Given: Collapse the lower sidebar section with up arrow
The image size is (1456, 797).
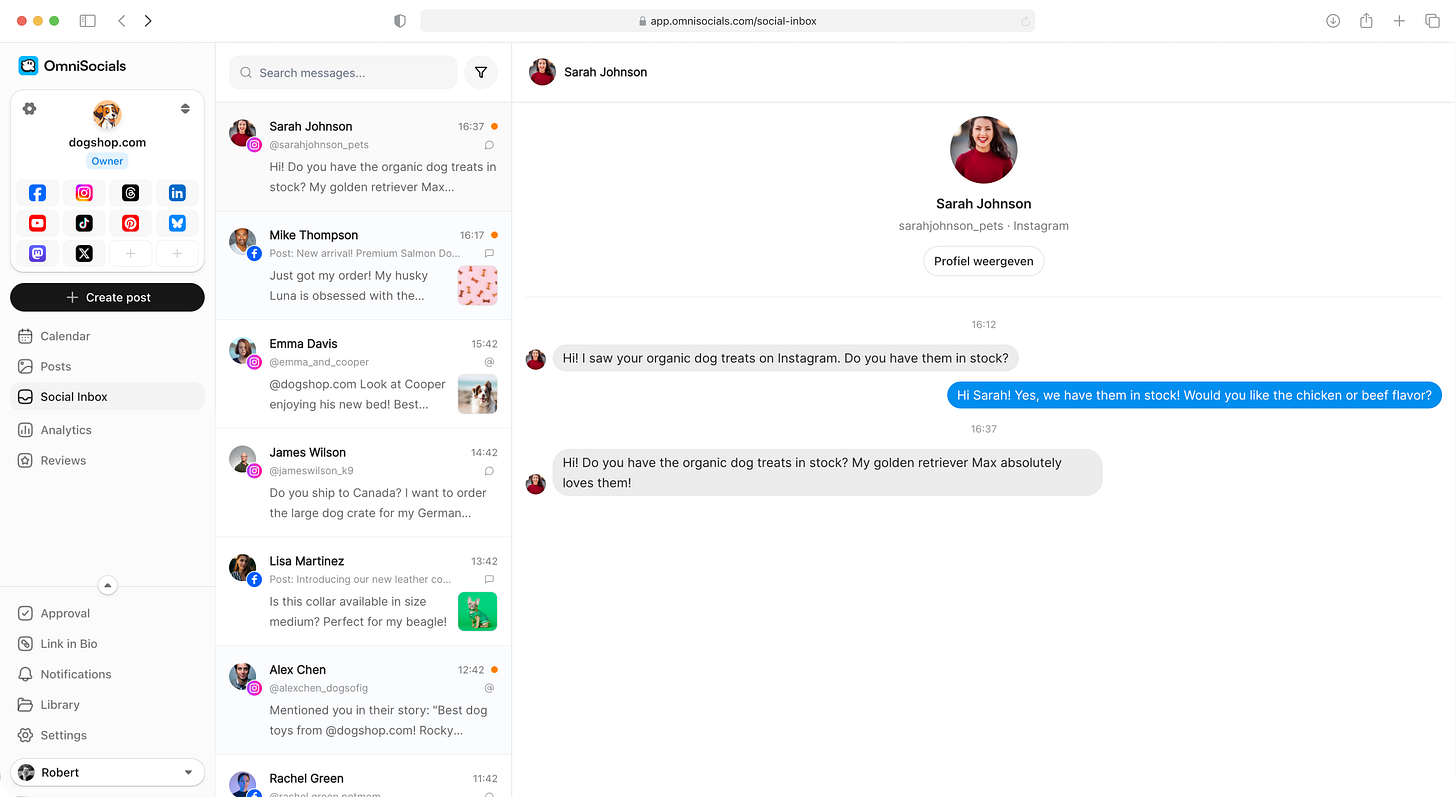Looking at the screenshot, I should point(108,585).
